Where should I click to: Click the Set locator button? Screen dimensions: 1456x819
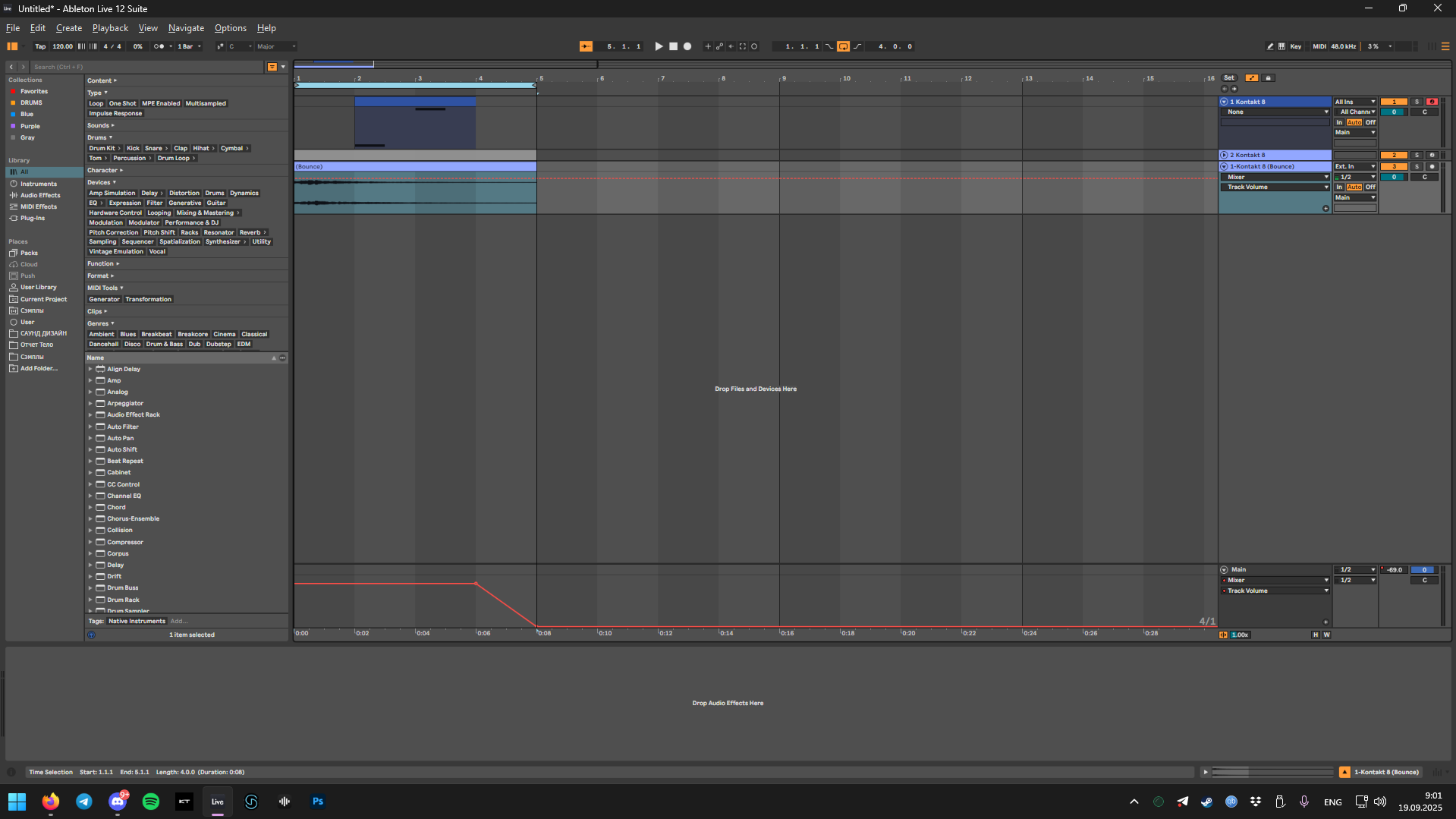(x=1229, y=78)
